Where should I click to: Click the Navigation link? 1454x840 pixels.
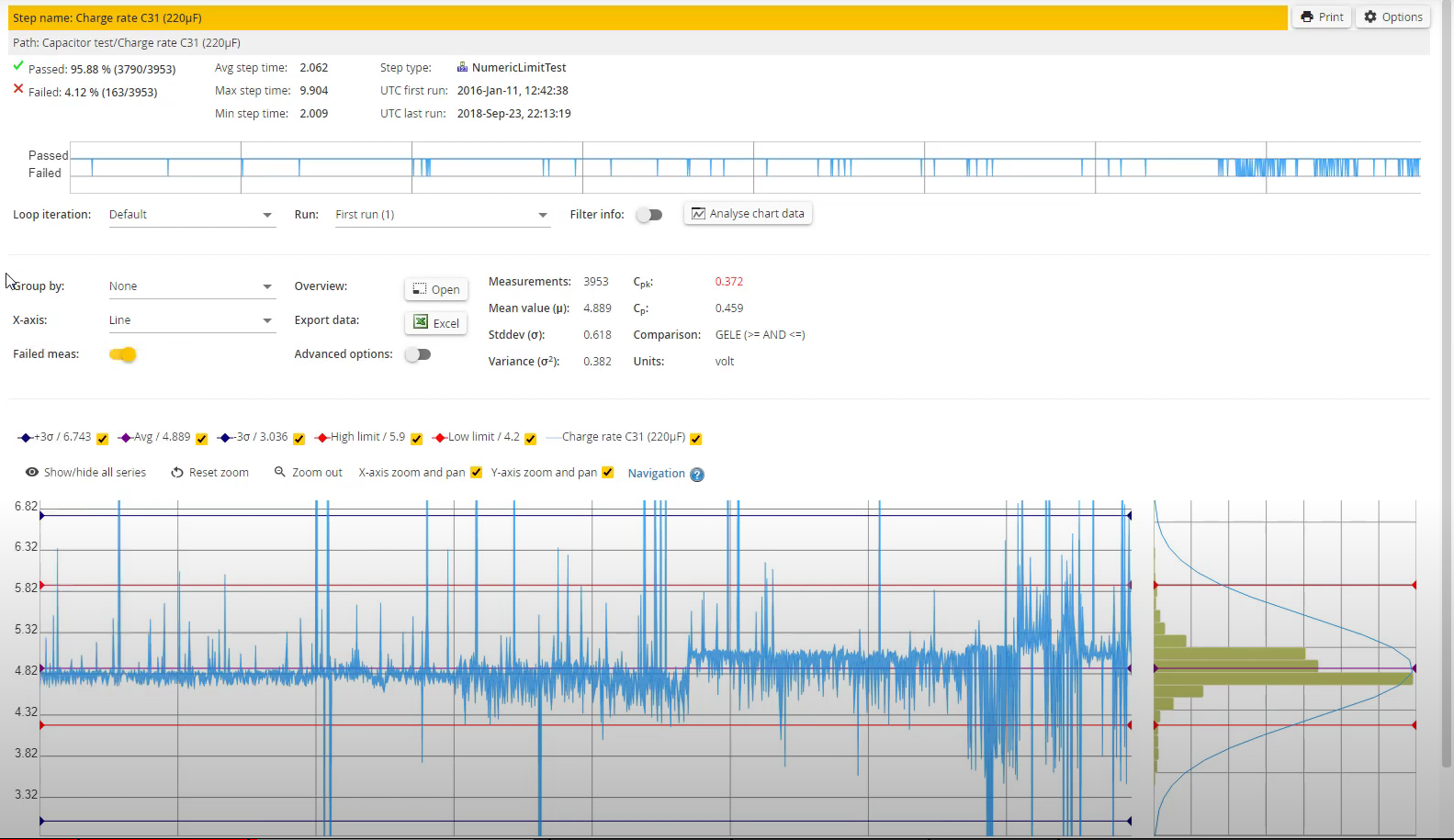pos(656,474)
